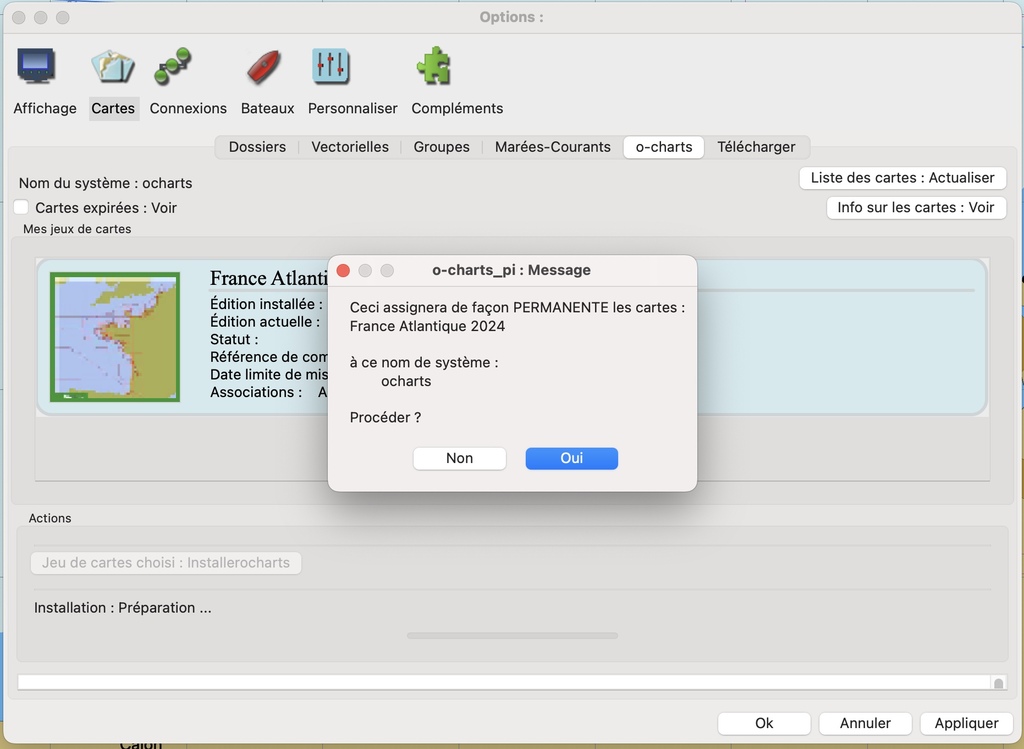Screen dimensions: 1024x749
Task: Click the empty status text field
Action: coord(504,682)
